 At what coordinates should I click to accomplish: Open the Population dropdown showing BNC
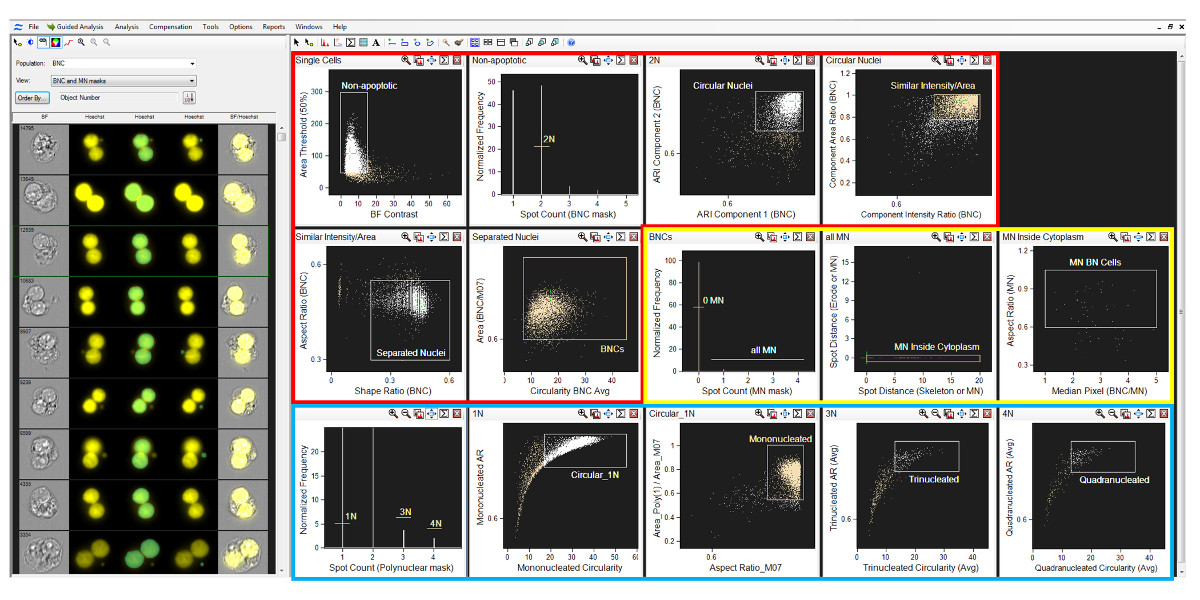122,63
